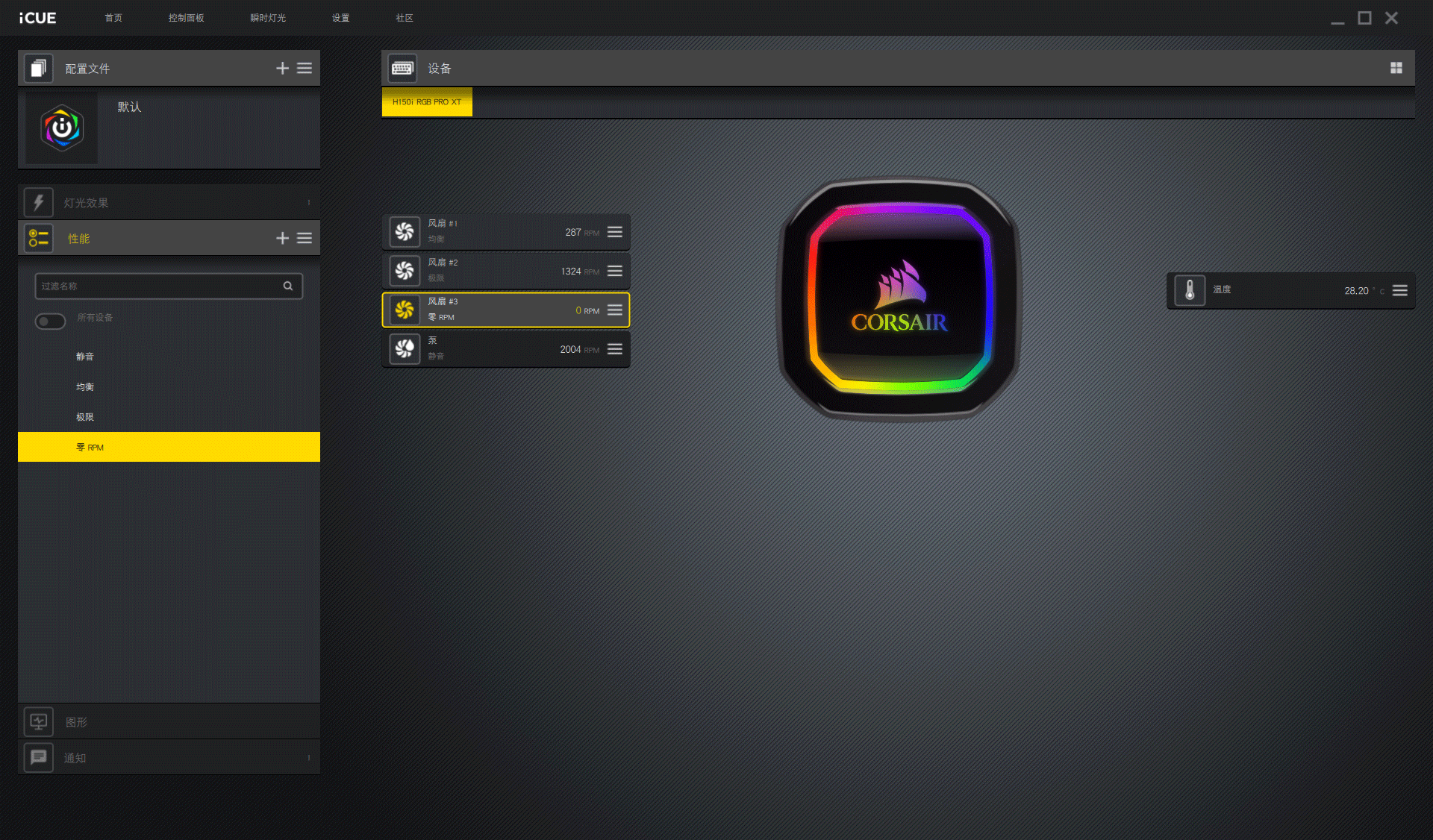The image size is (1433, 840).
Task: Click the 风扇 #2 fan icon
Action: (x=405, y=271)
